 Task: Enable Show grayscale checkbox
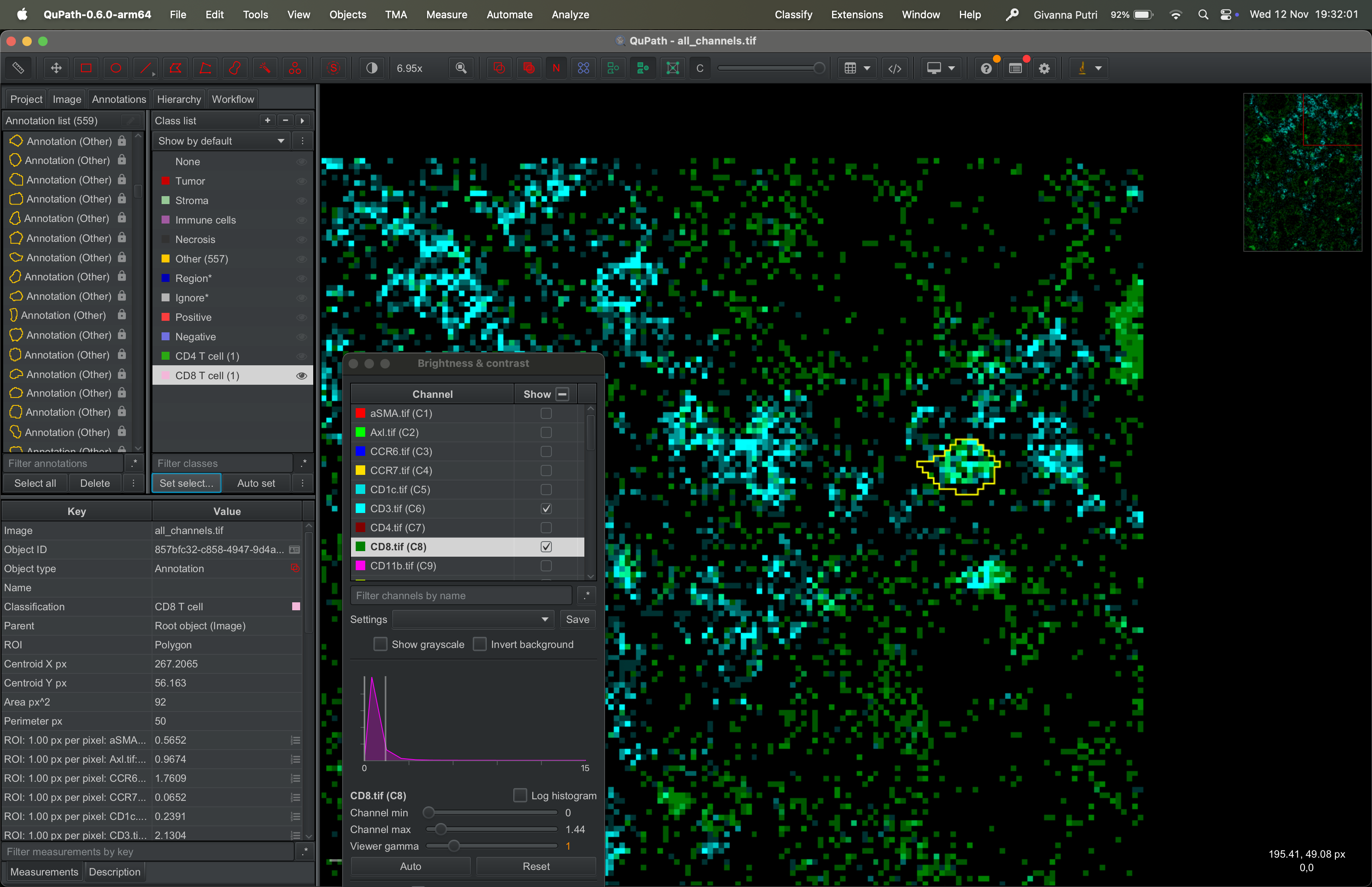(x=381, y=644)
